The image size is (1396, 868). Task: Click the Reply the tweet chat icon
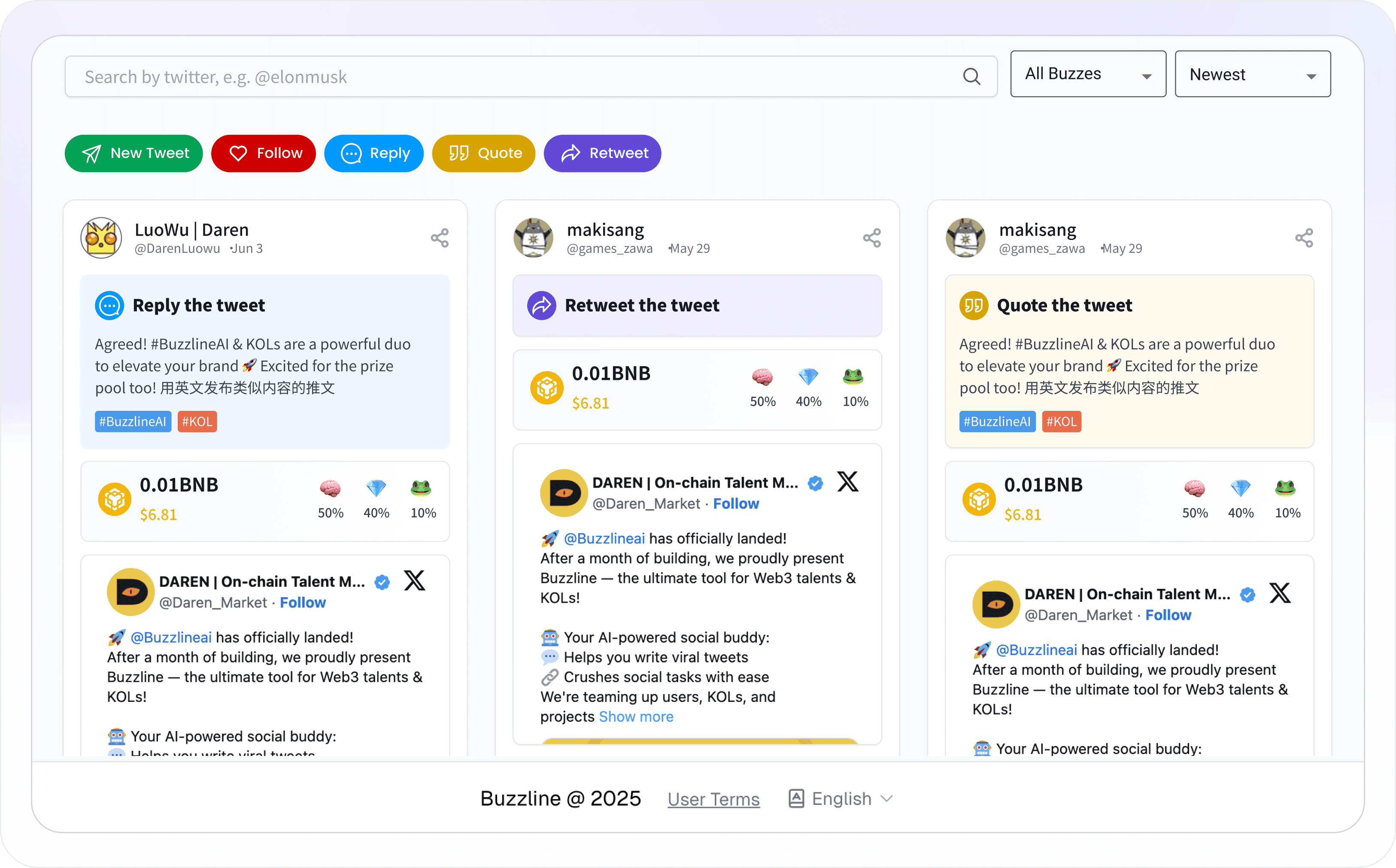[x=109, y=305]
